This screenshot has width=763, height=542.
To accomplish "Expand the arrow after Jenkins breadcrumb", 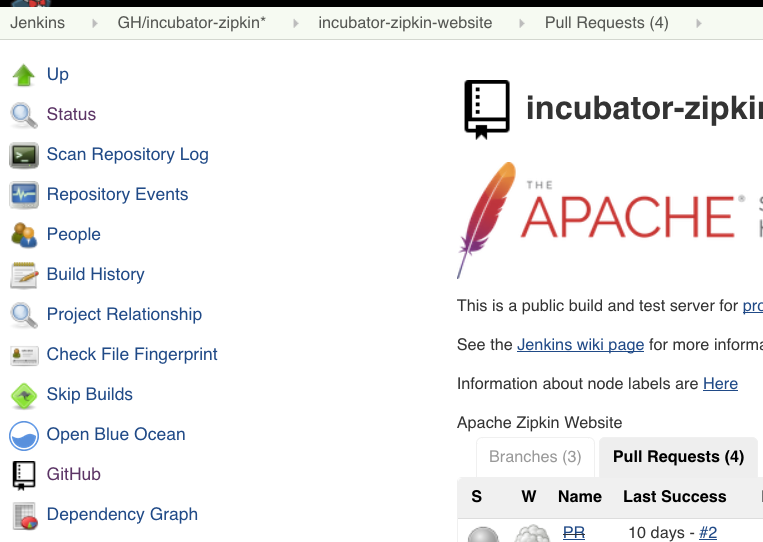I will (95, 23).
